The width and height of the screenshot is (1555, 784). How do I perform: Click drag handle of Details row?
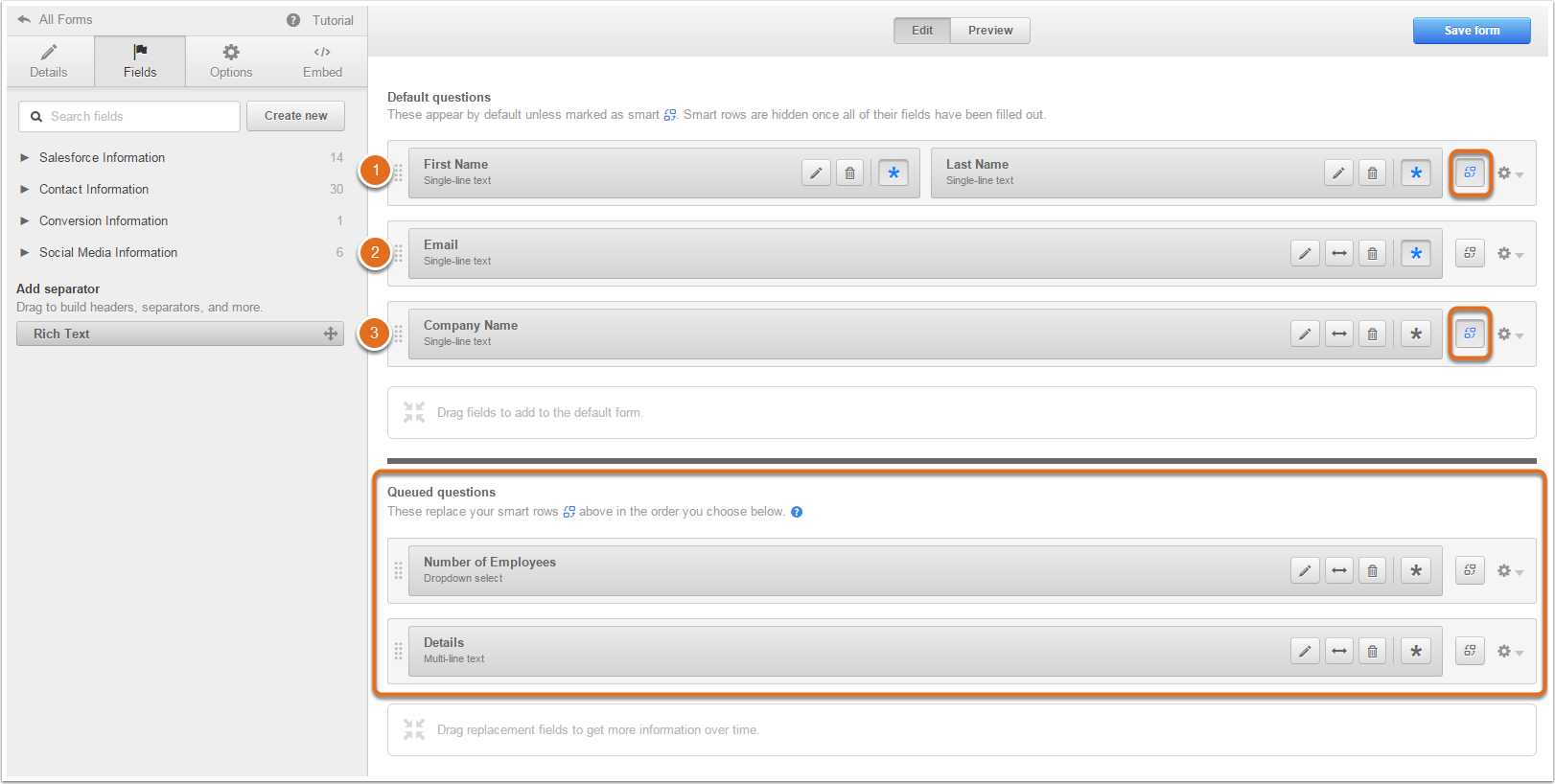pos(398,652)
